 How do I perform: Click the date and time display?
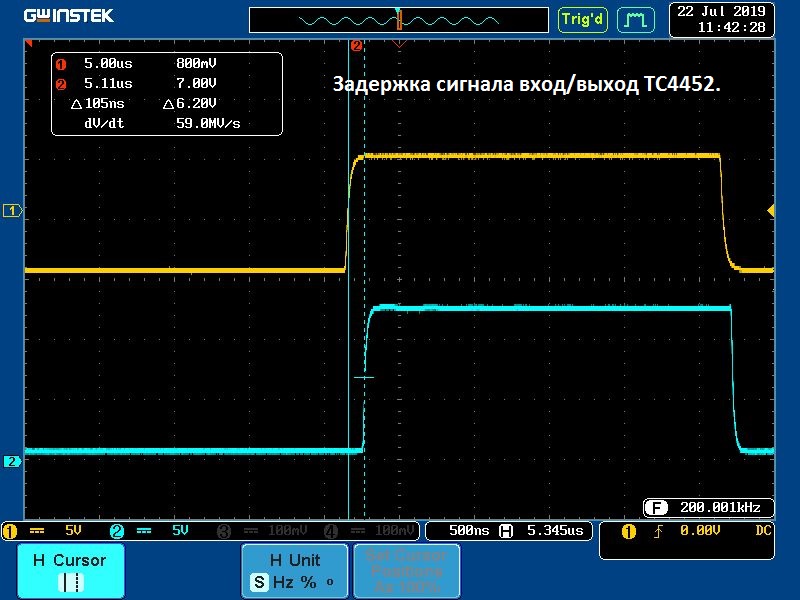(721, 19)
